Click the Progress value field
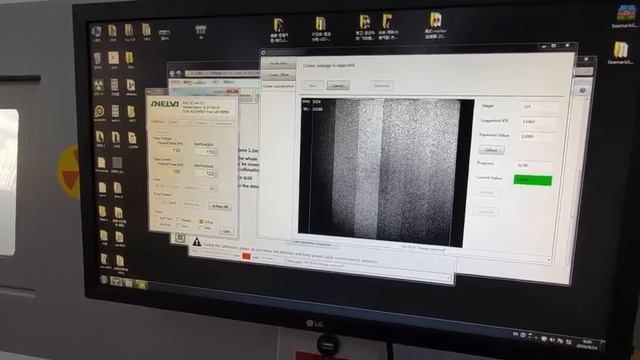Screen dimensions: 640x360 536,165
